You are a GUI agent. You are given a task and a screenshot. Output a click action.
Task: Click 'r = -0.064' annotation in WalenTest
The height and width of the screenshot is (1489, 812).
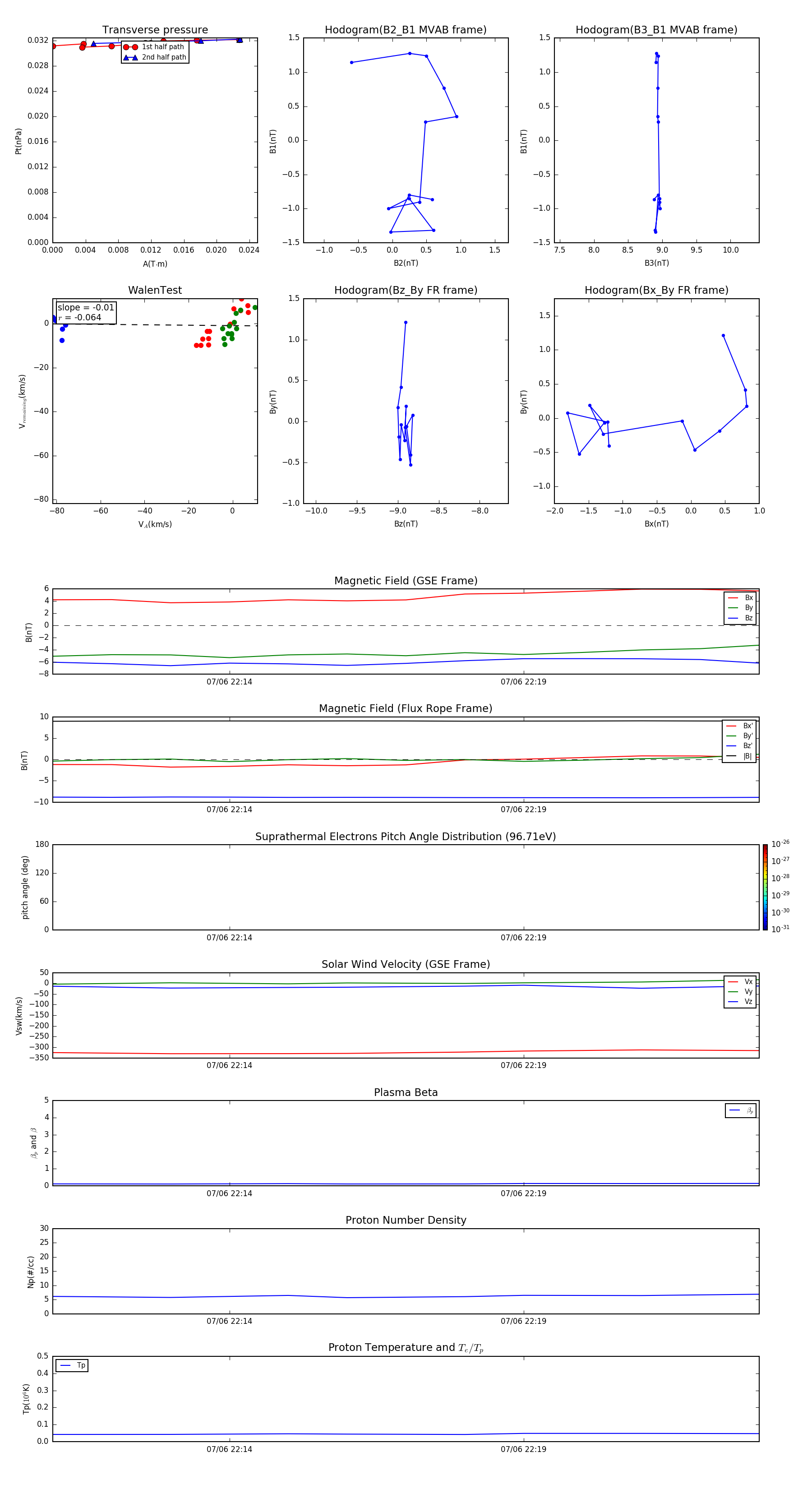coord(80,317)
